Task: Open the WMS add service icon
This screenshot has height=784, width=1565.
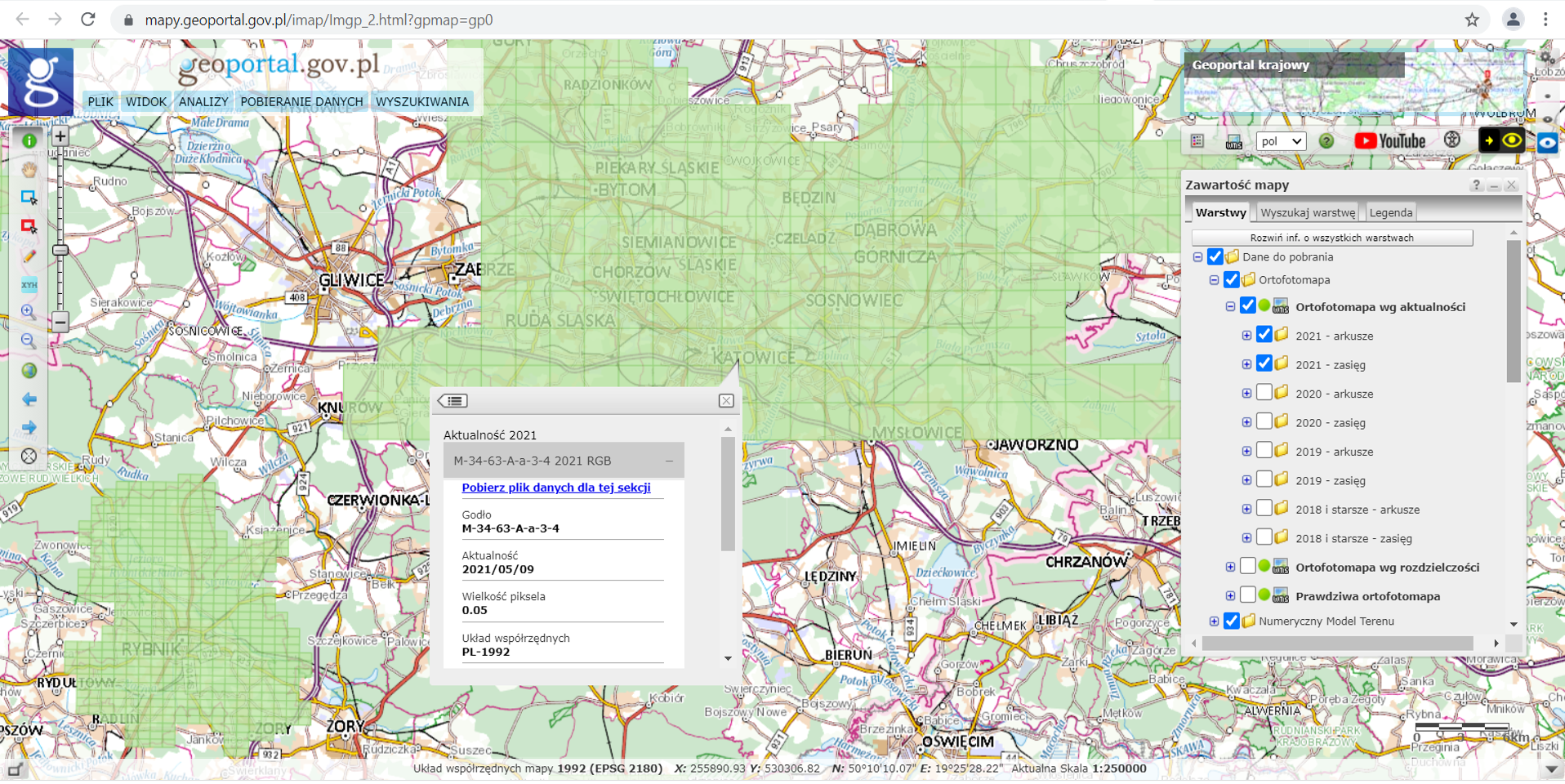Action: click(x=1233, y=141)
